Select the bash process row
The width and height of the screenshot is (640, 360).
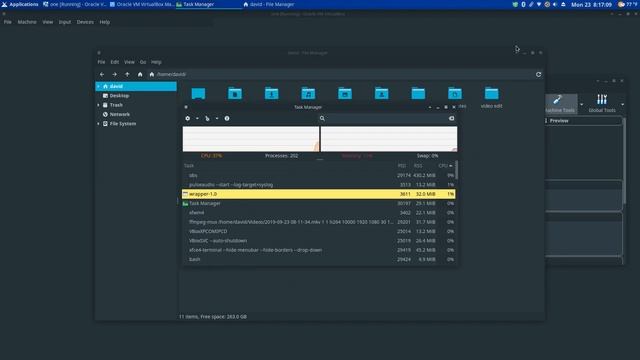[x=318, y=259]
